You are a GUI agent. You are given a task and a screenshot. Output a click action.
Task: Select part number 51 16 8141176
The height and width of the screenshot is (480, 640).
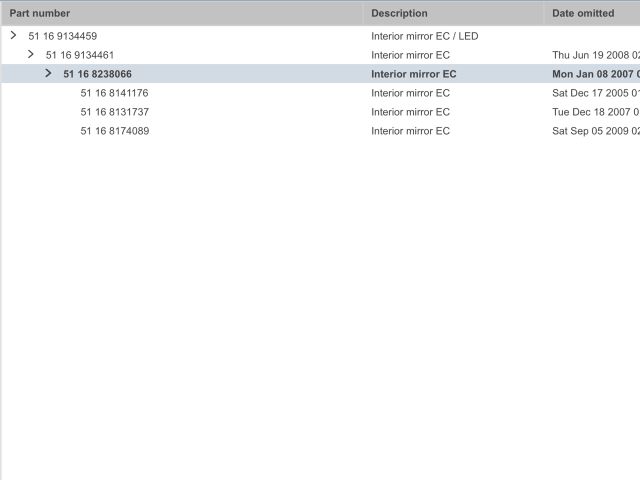pos(114,93)
